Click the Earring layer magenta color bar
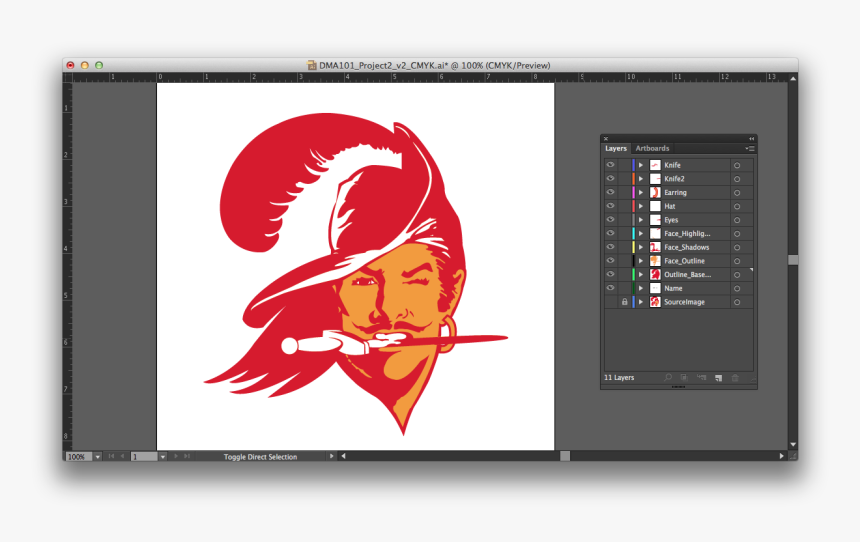The width and height of the screenshot is (860, 542). 633,193
